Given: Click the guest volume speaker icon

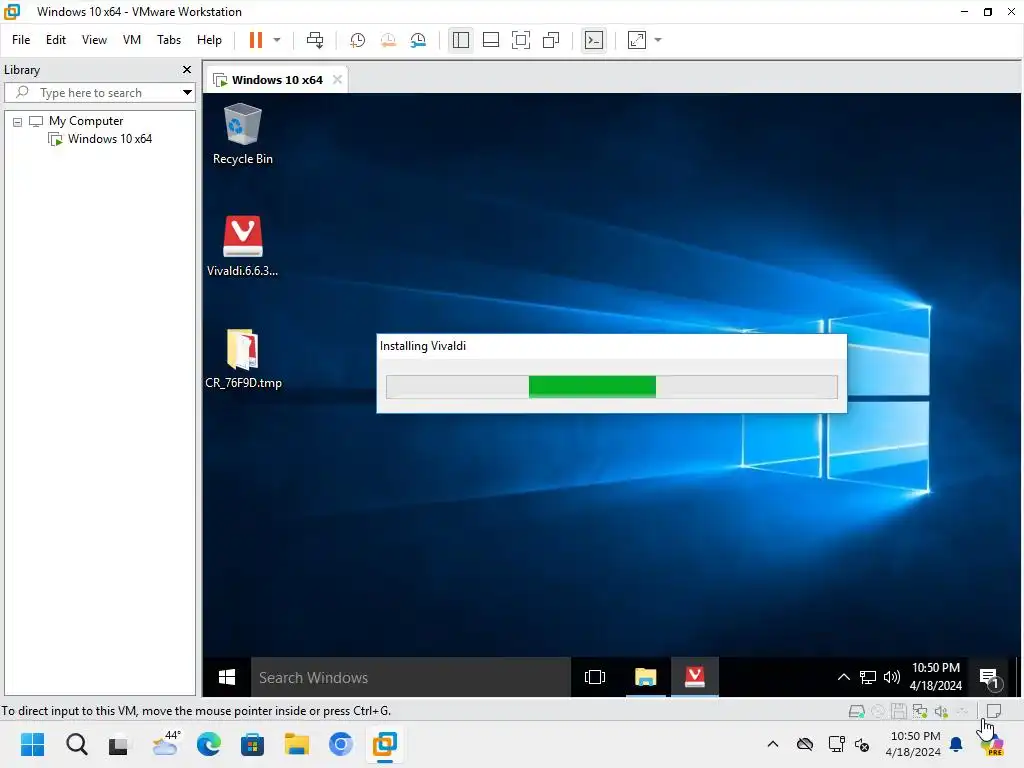Looking at the screenshot, I should click(891, 677).
